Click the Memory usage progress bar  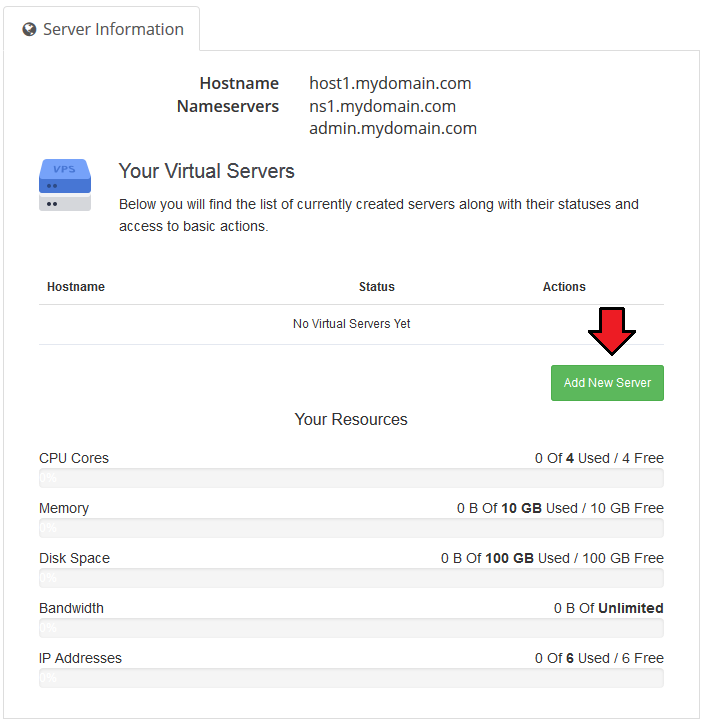click(351, 528)
